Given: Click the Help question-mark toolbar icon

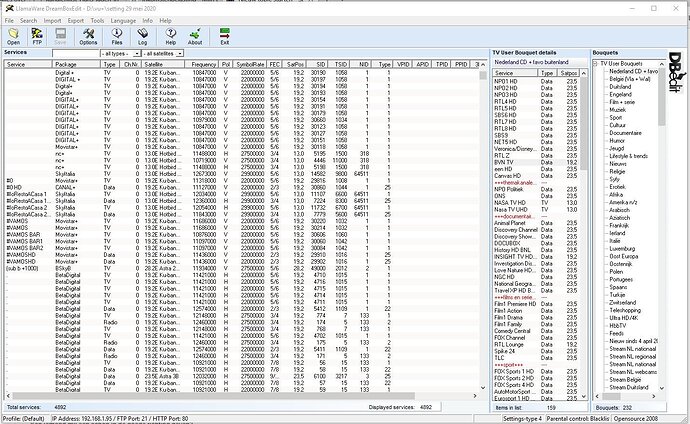Looking at the screenshot, I should (171, 36).
